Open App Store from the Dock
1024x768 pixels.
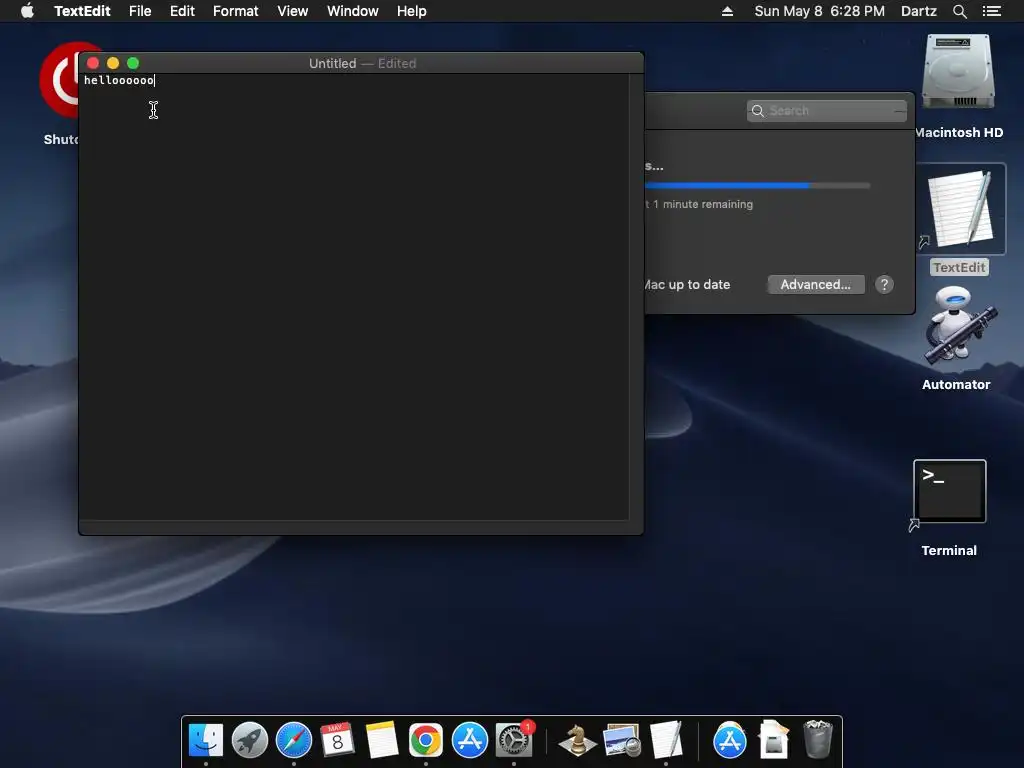pos(470,740)
